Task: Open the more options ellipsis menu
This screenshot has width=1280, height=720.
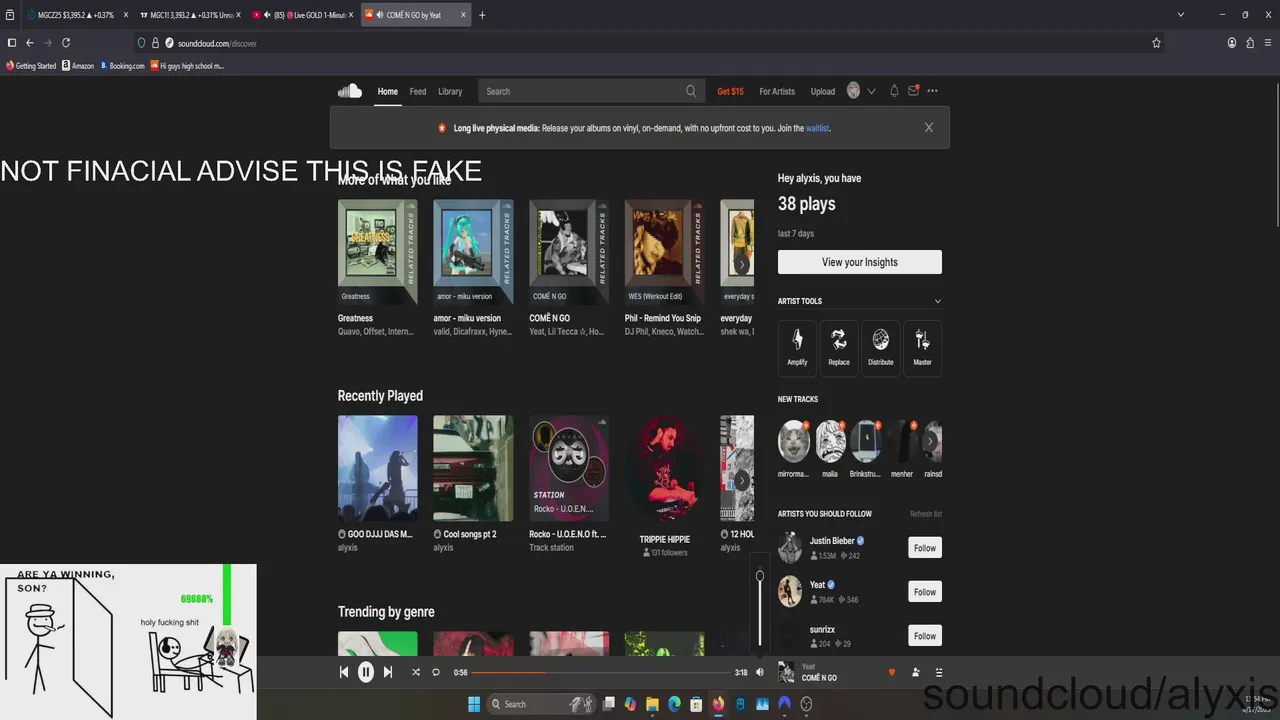Action: pos(933,91)
